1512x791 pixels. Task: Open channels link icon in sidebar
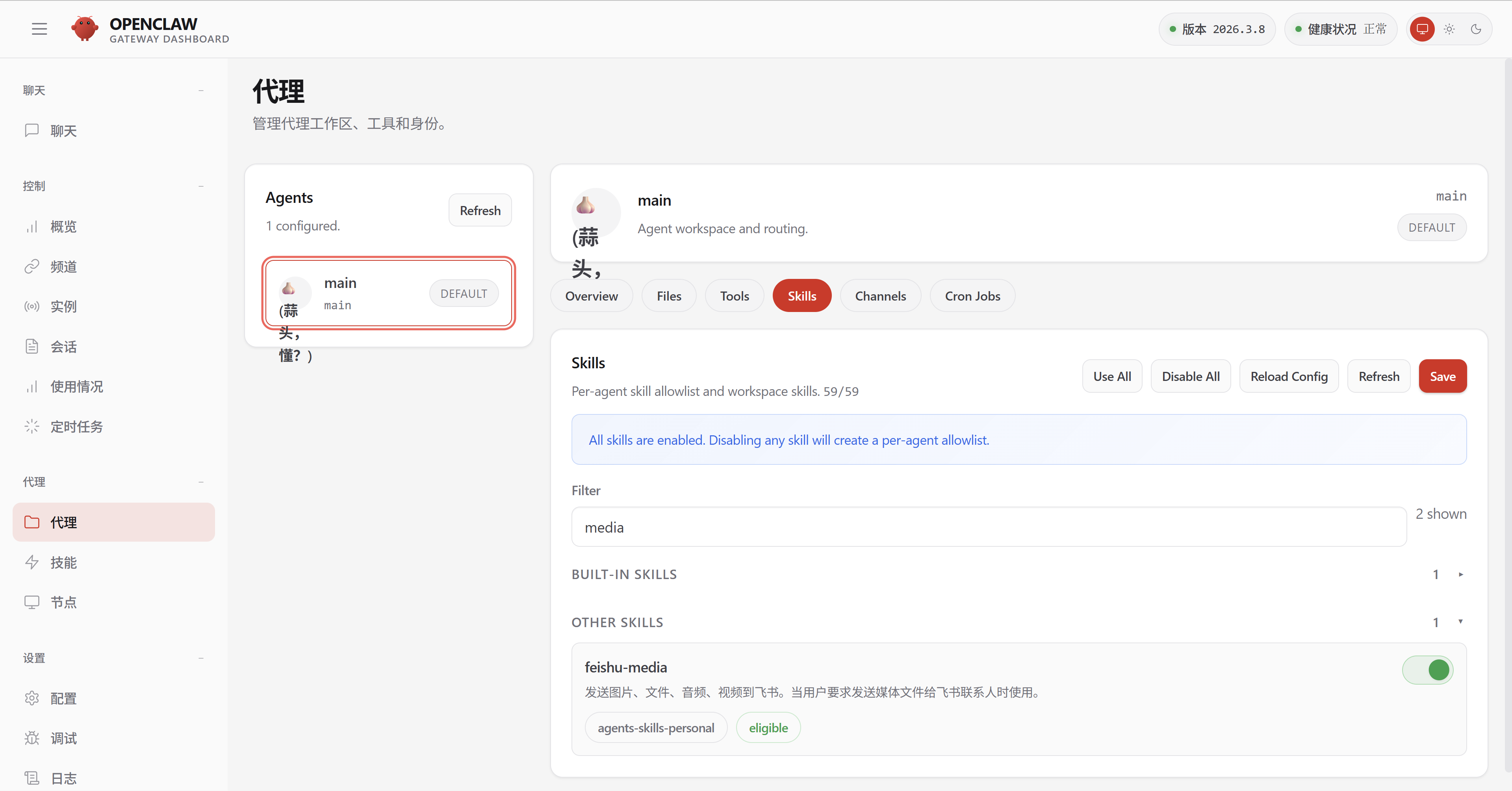click(x=32, y=267)
